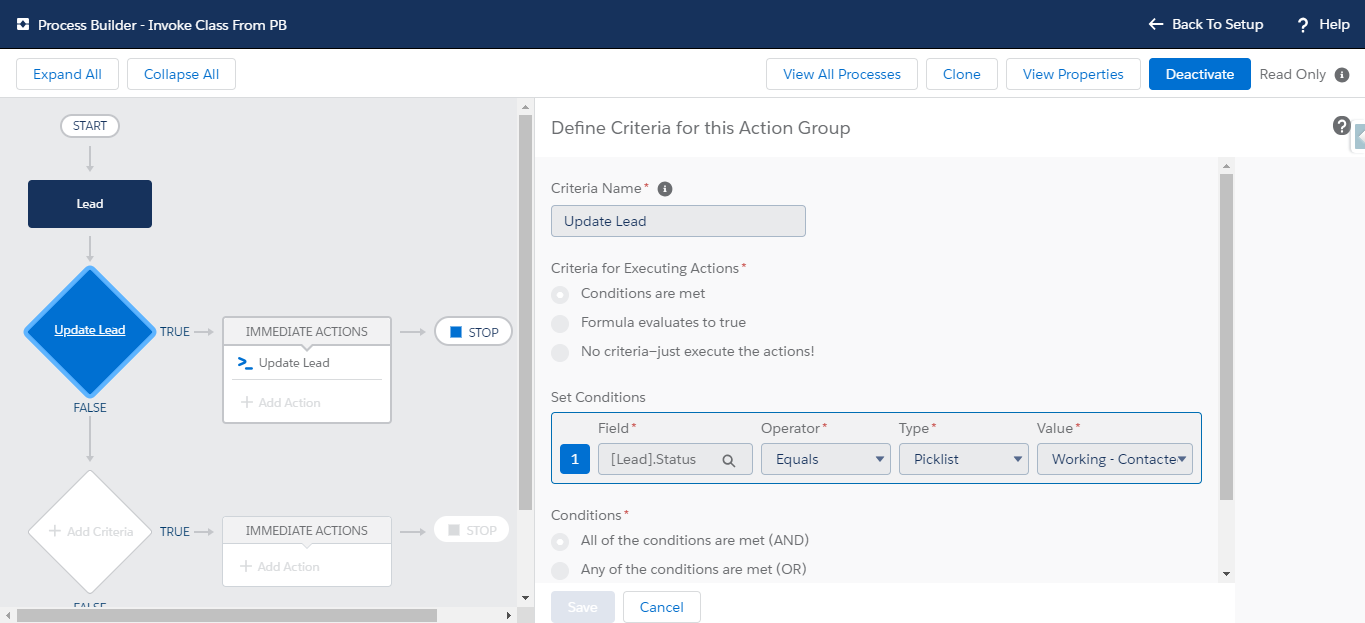1365x623 pixels.
Task: Choose 'Any of the conditions are met (OR)'
Action: click(561, 570)
